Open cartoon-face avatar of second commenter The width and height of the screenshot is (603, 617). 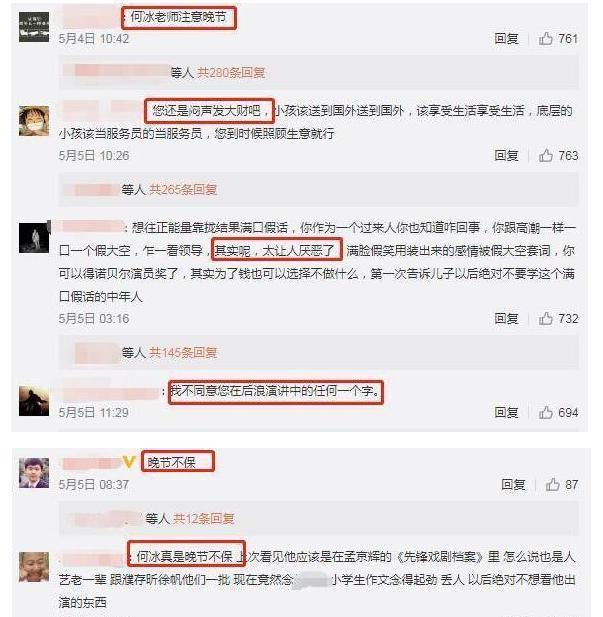(34, 121)
